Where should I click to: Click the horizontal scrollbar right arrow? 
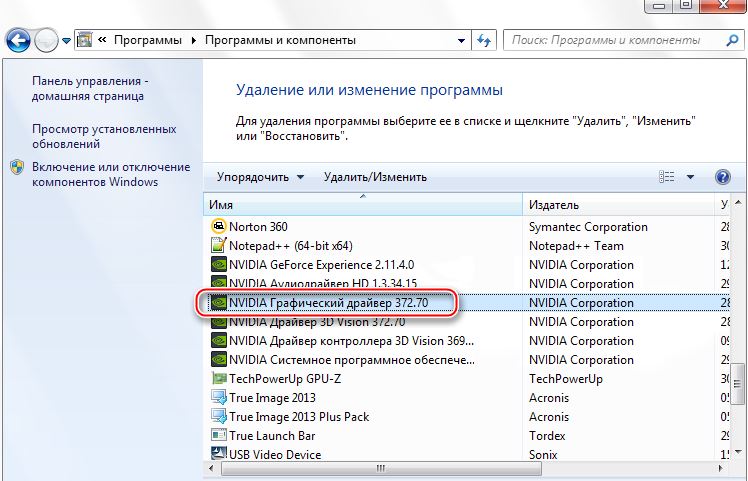coord(720,469)
